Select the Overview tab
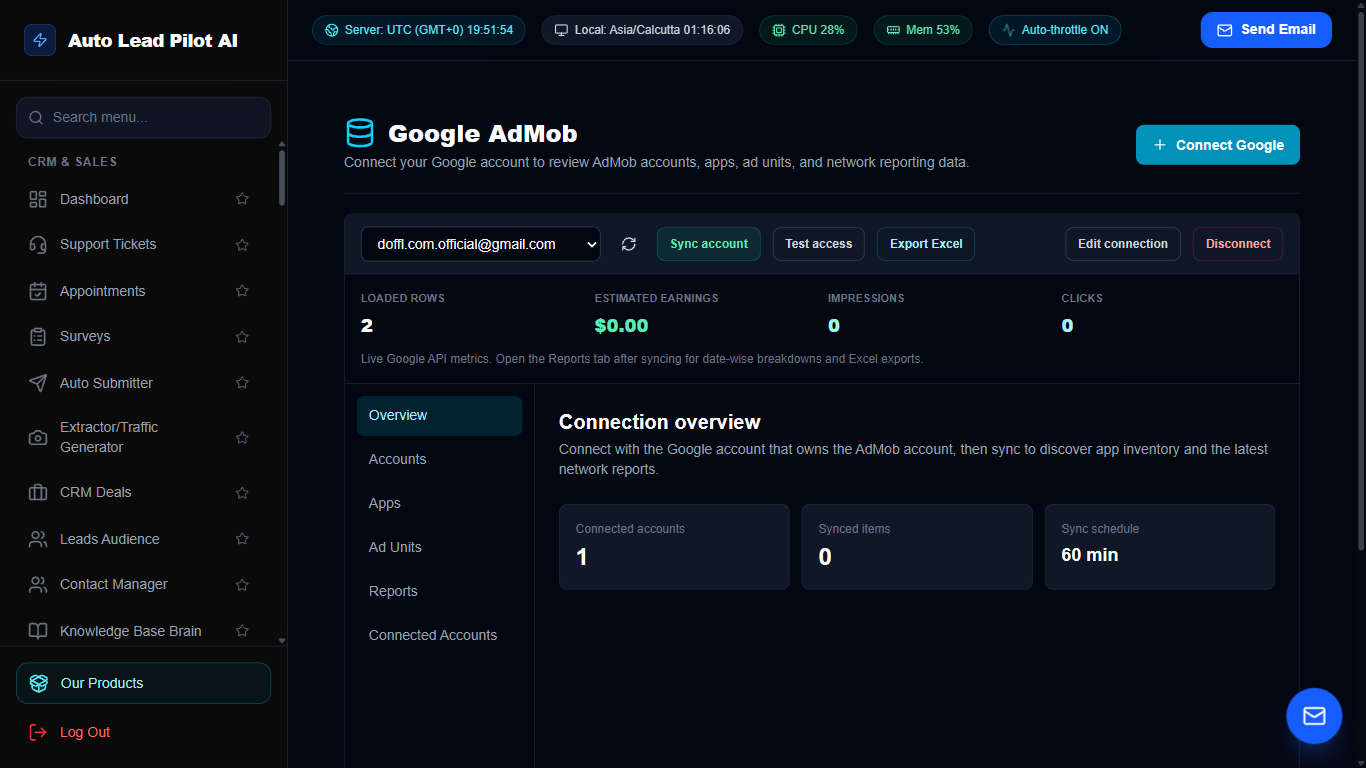The width and height of the screenshot is (1366, 768). click(x=439, y=415)
